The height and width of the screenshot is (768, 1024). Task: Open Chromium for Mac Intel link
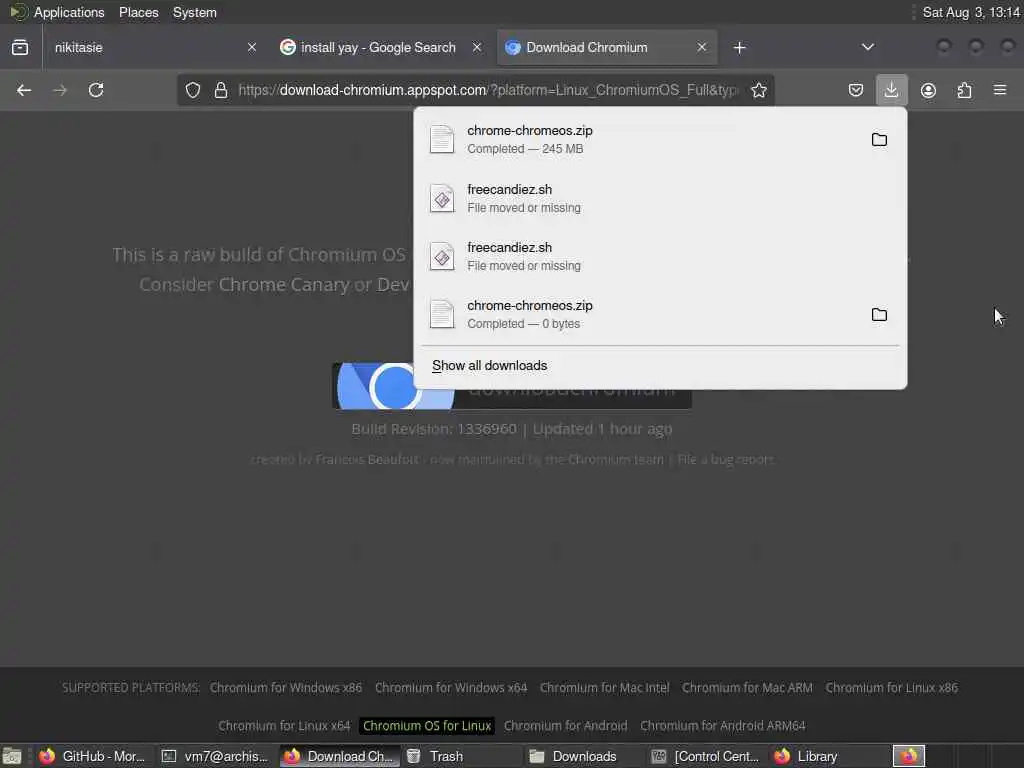604,688
